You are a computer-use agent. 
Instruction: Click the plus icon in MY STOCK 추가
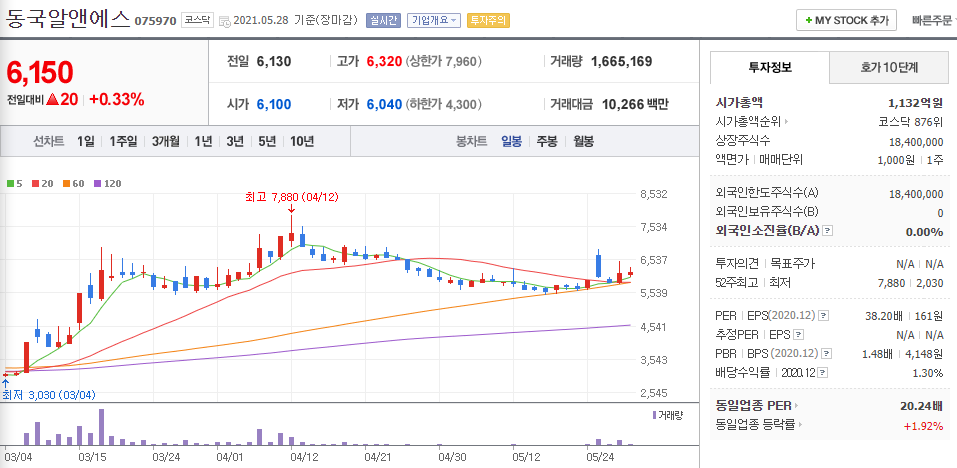tap(809, 21)
